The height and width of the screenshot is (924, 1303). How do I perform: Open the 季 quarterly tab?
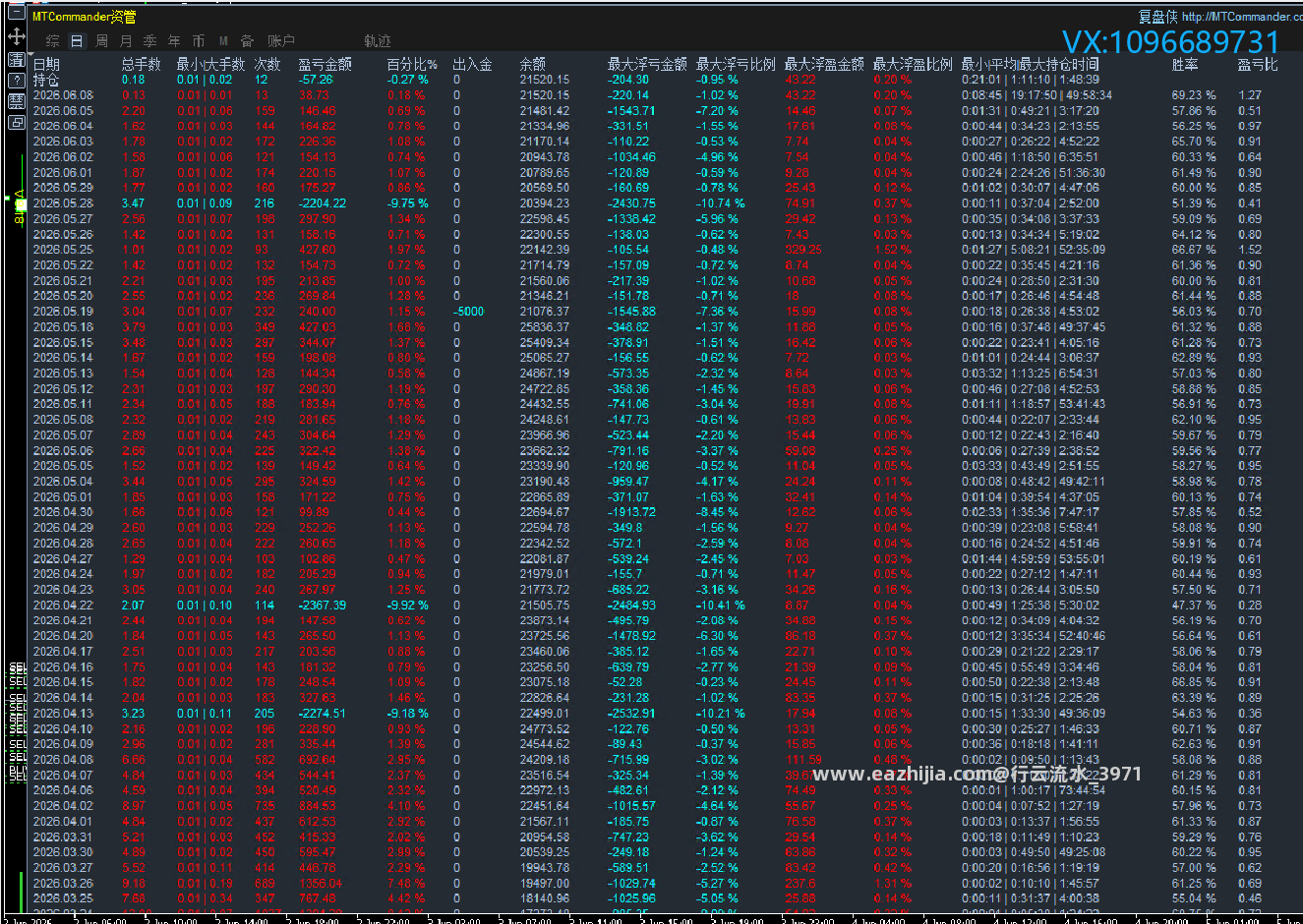point(149,41)
